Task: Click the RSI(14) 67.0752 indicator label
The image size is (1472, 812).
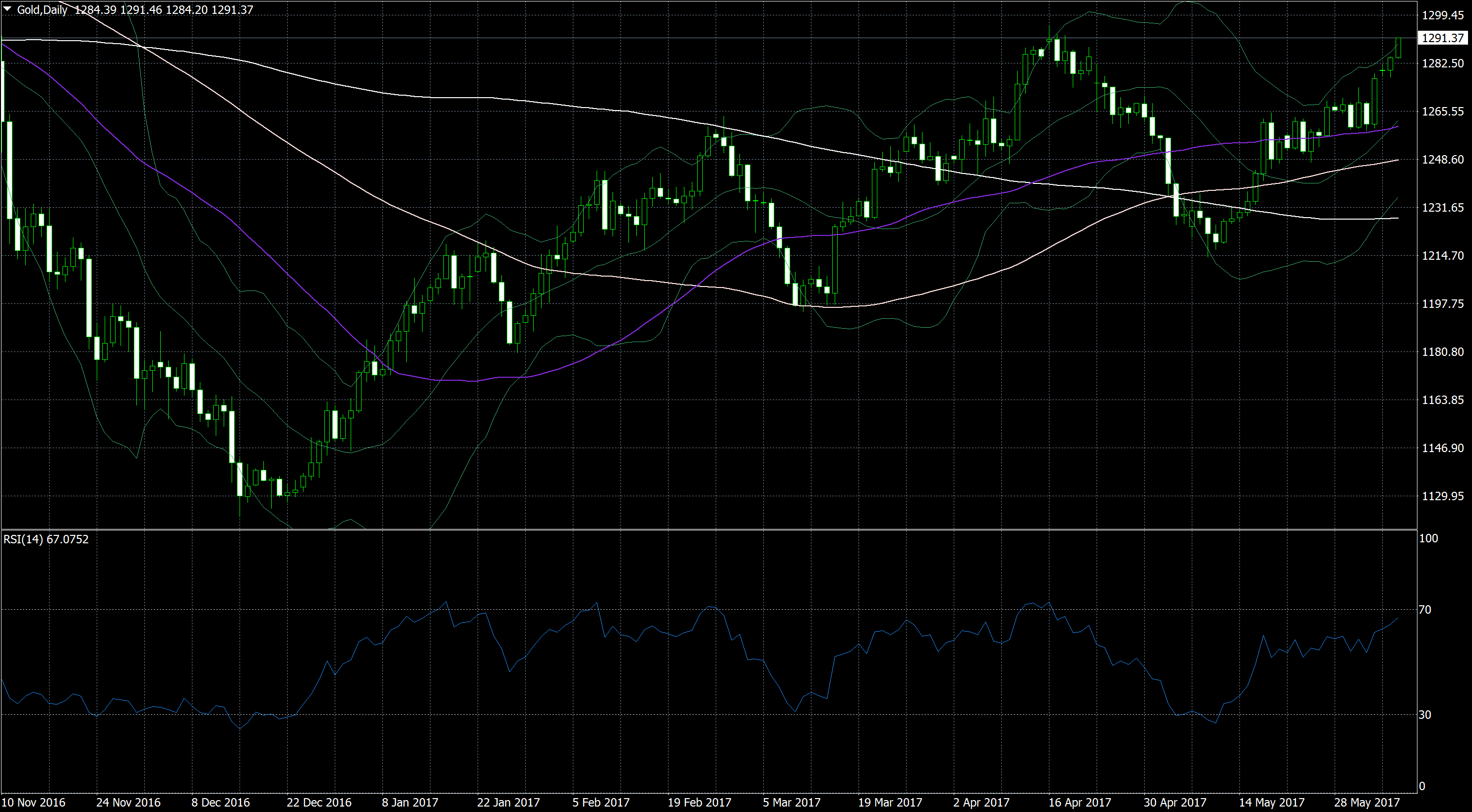Action: [46, 539]
